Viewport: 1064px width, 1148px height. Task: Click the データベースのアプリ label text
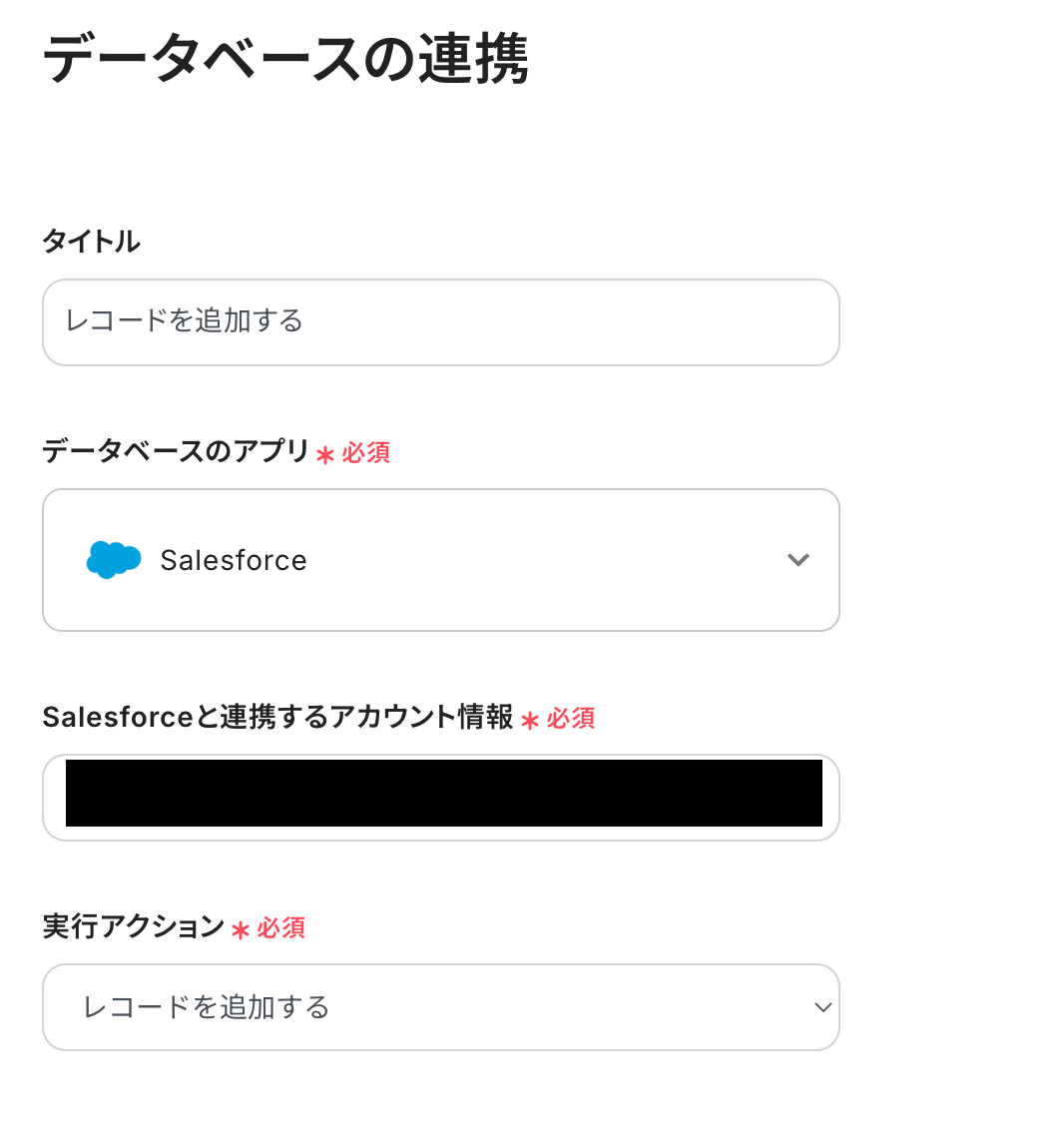tap(176, 451)
